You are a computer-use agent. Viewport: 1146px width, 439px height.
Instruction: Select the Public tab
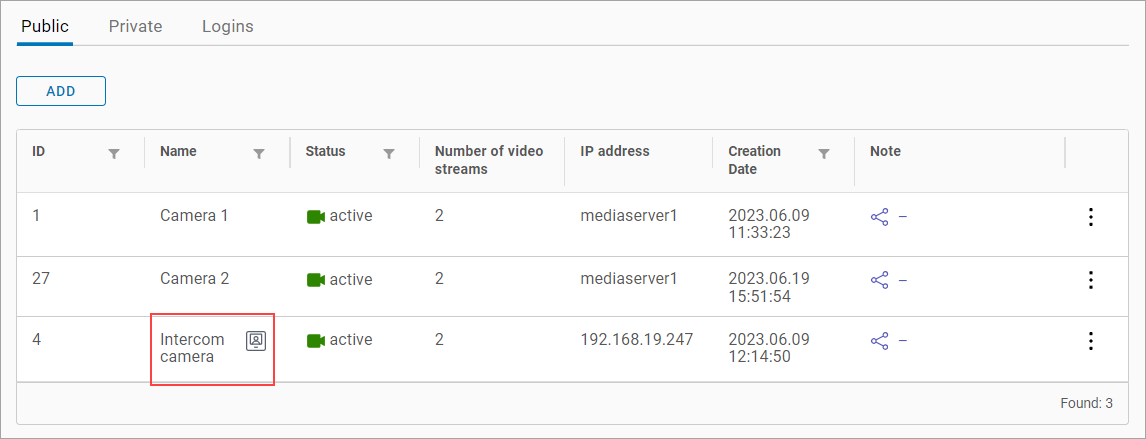click(x=45, y=27)
